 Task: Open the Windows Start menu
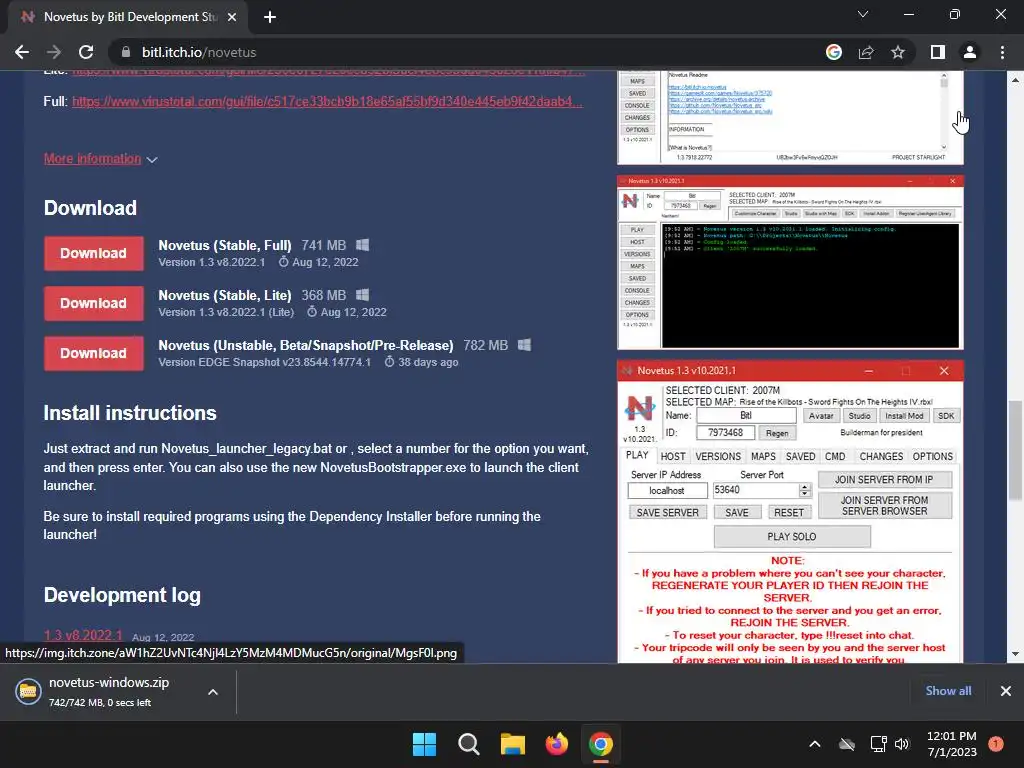pyautogui.click(x=424, y=744)
